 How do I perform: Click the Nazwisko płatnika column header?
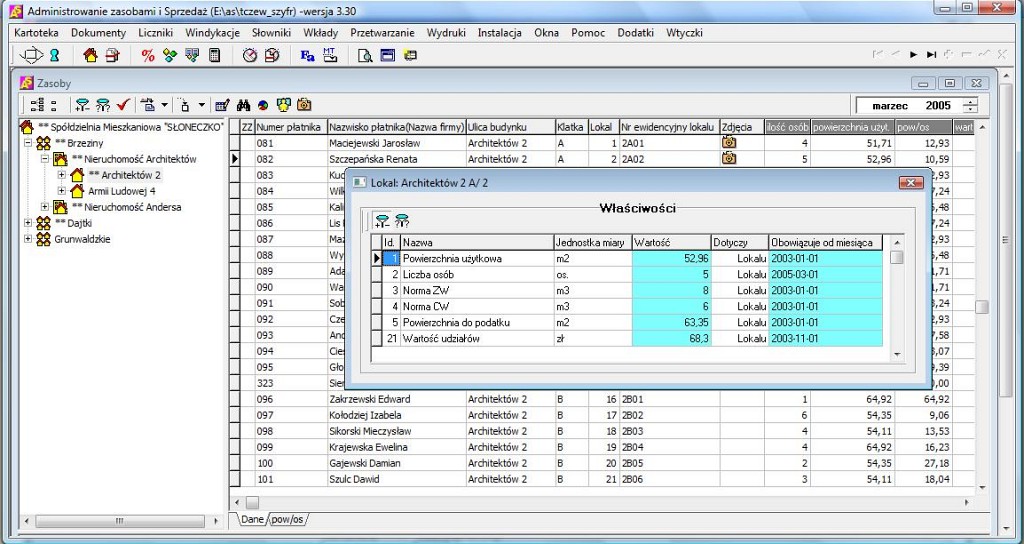tap(396, 127)
